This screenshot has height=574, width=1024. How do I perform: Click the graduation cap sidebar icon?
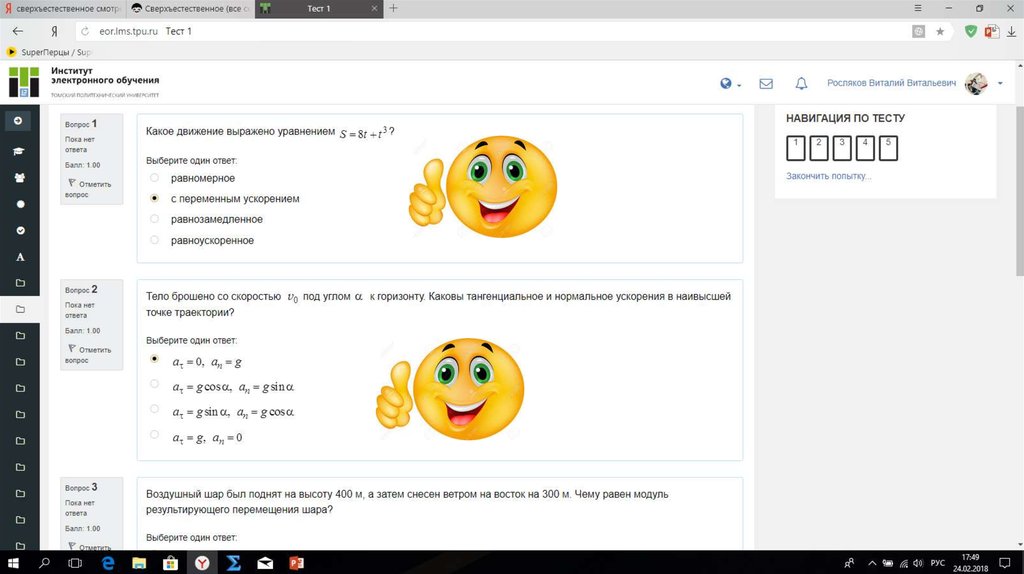pos(18,151)
